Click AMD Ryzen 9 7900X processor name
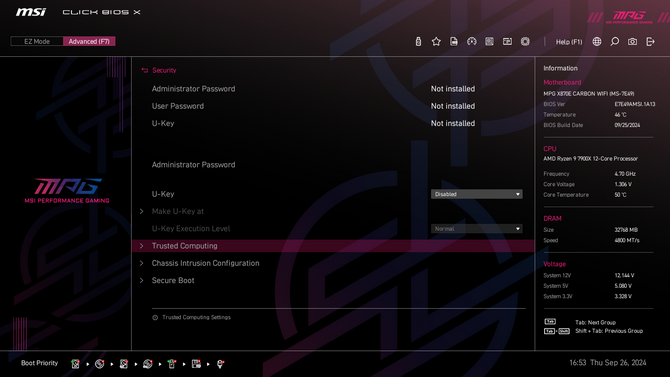This screenshot has height=377, width=670. 590,159
